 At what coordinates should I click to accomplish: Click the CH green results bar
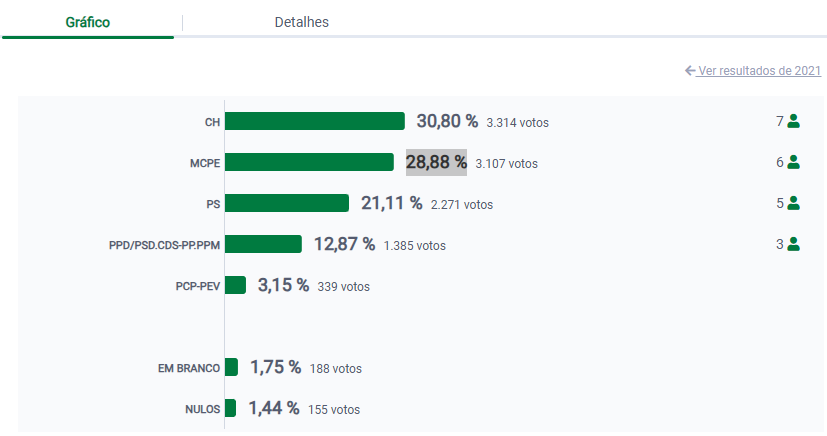[314, 121]
